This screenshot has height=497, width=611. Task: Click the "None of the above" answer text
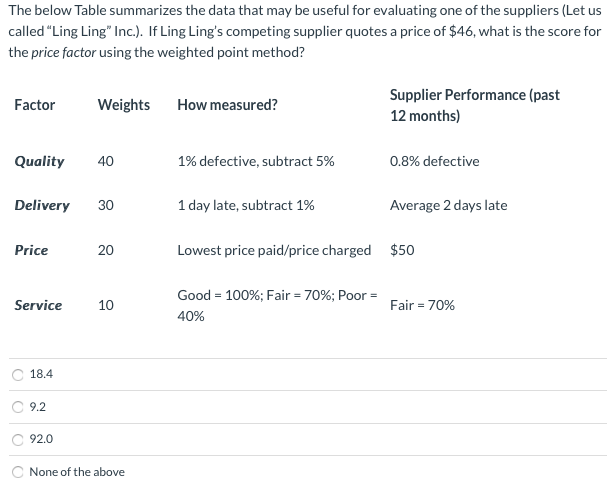click(x=77, y=472)
